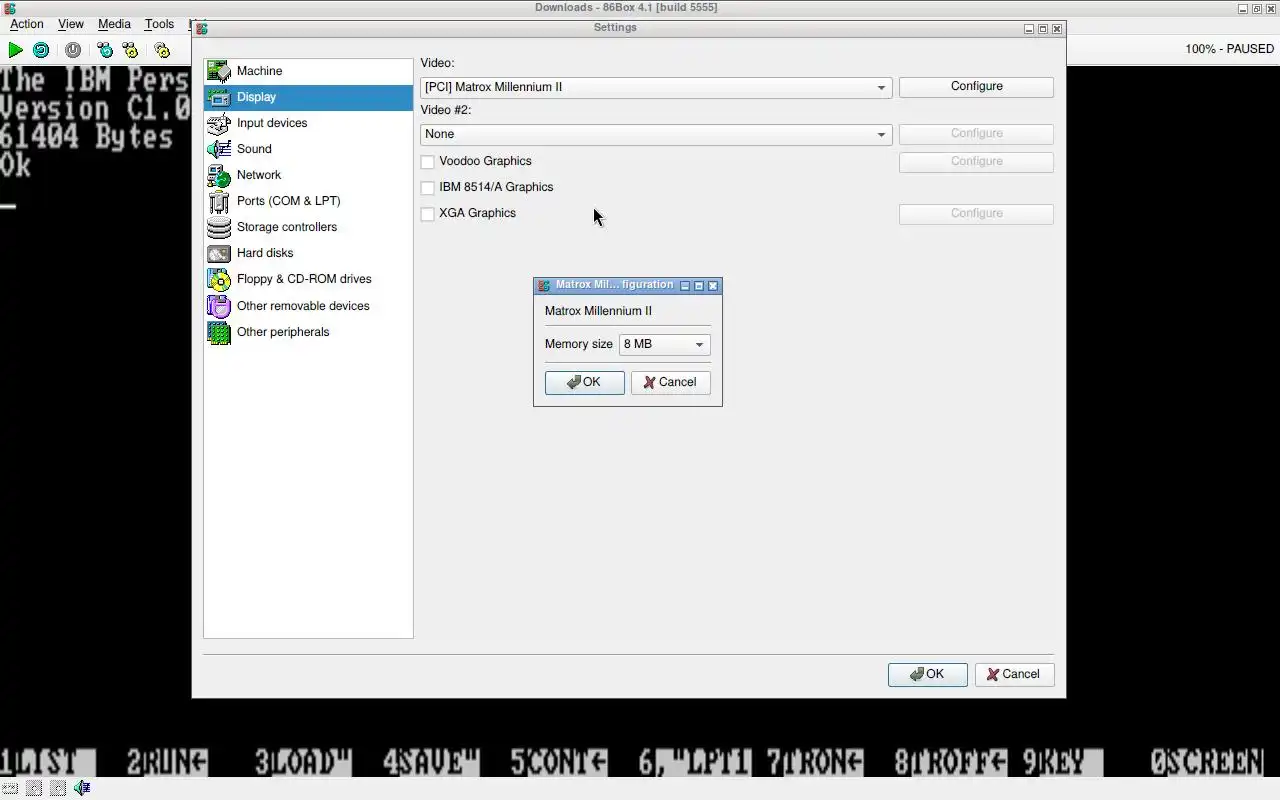Click the Network sidebar icon
Viewport: 1280px width, 800px height.
click(x=219, y=175)
